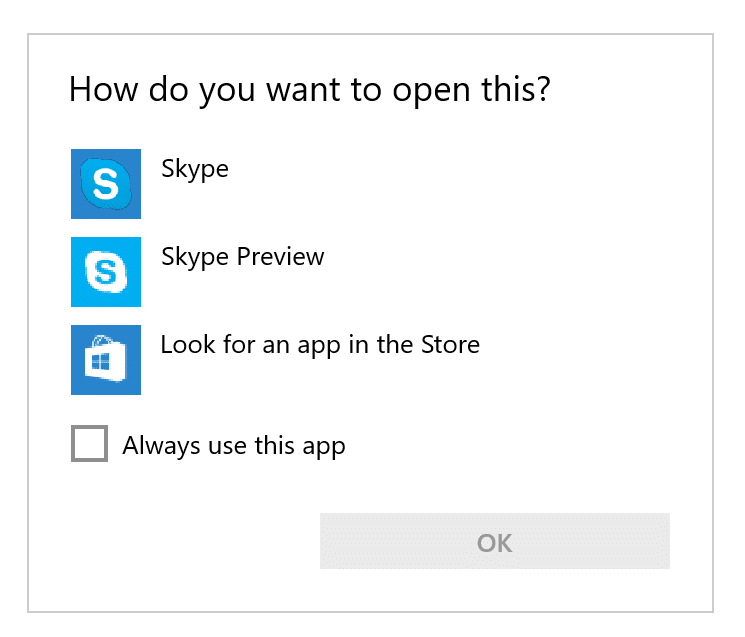Click the "Always use this app" label text

(234, 446)
